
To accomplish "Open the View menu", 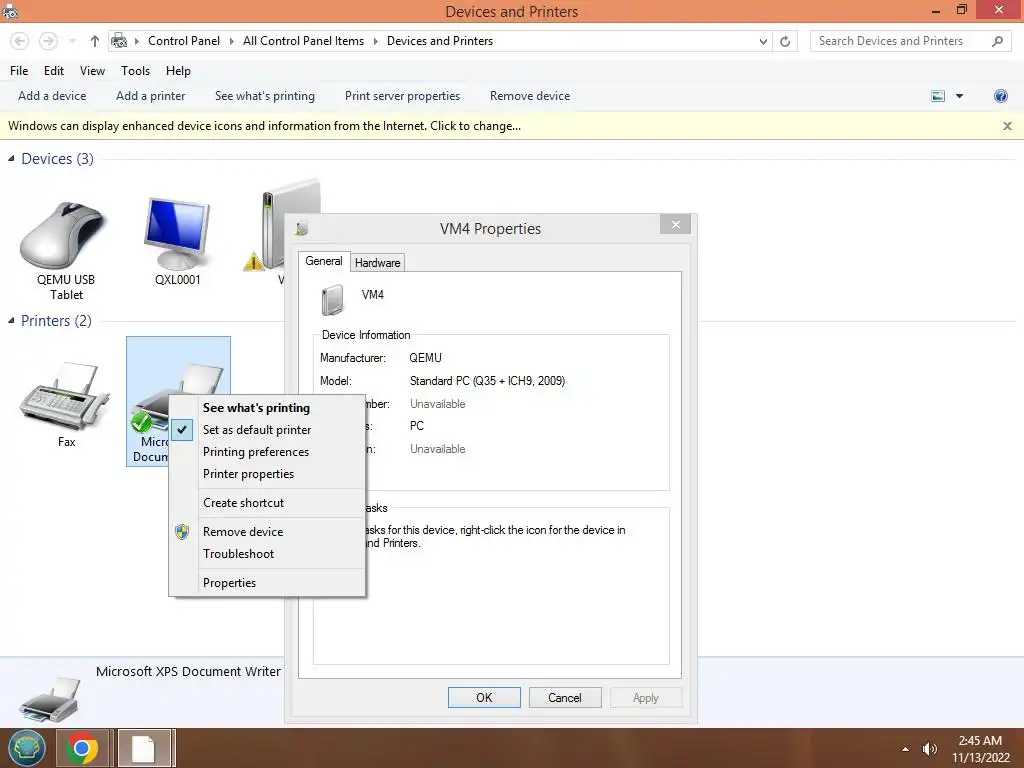I will point(92,71).
